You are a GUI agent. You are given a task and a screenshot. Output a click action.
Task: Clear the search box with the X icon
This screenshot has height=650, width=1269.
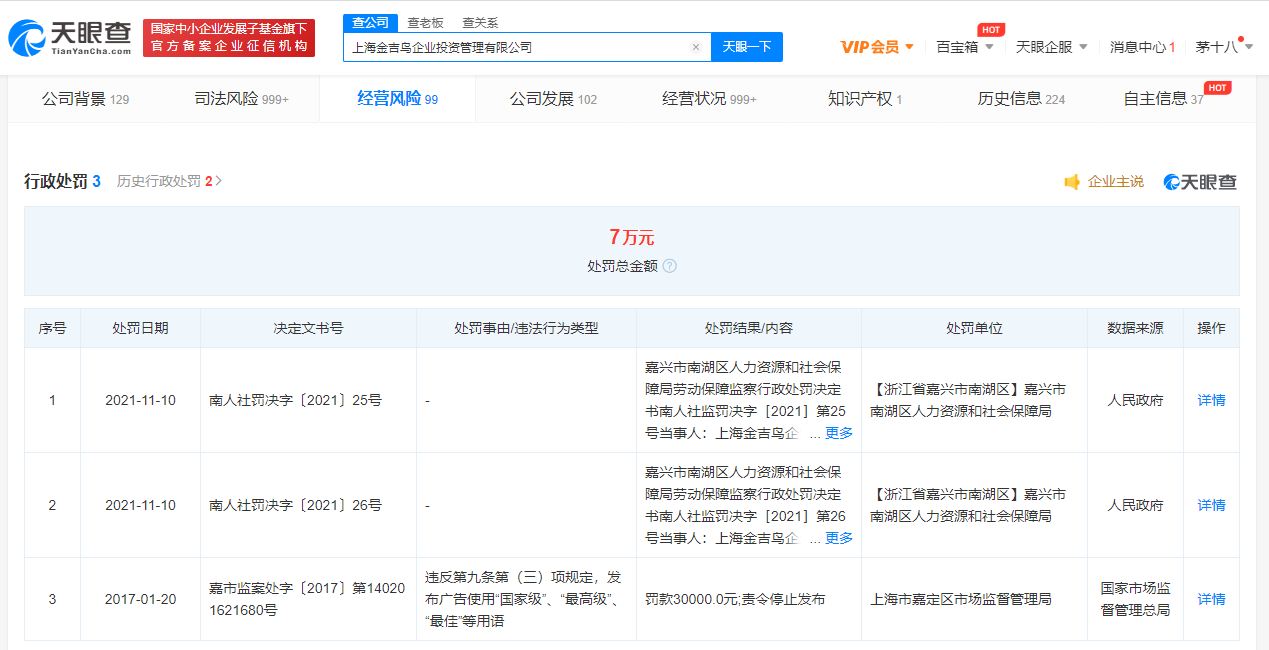coord(696,47)
